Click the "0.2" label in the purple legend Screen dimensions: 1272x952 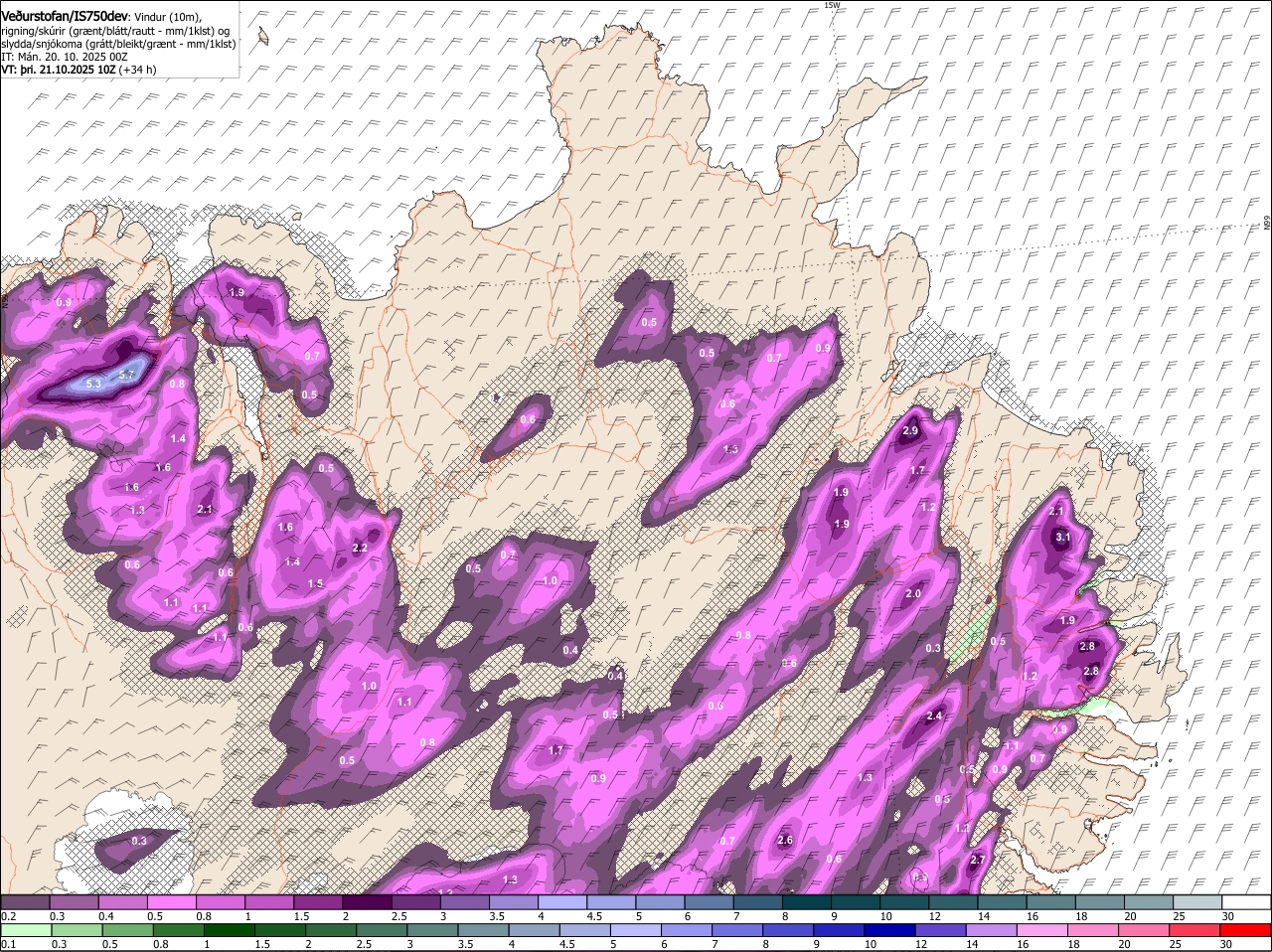click(x=8, y=915)
